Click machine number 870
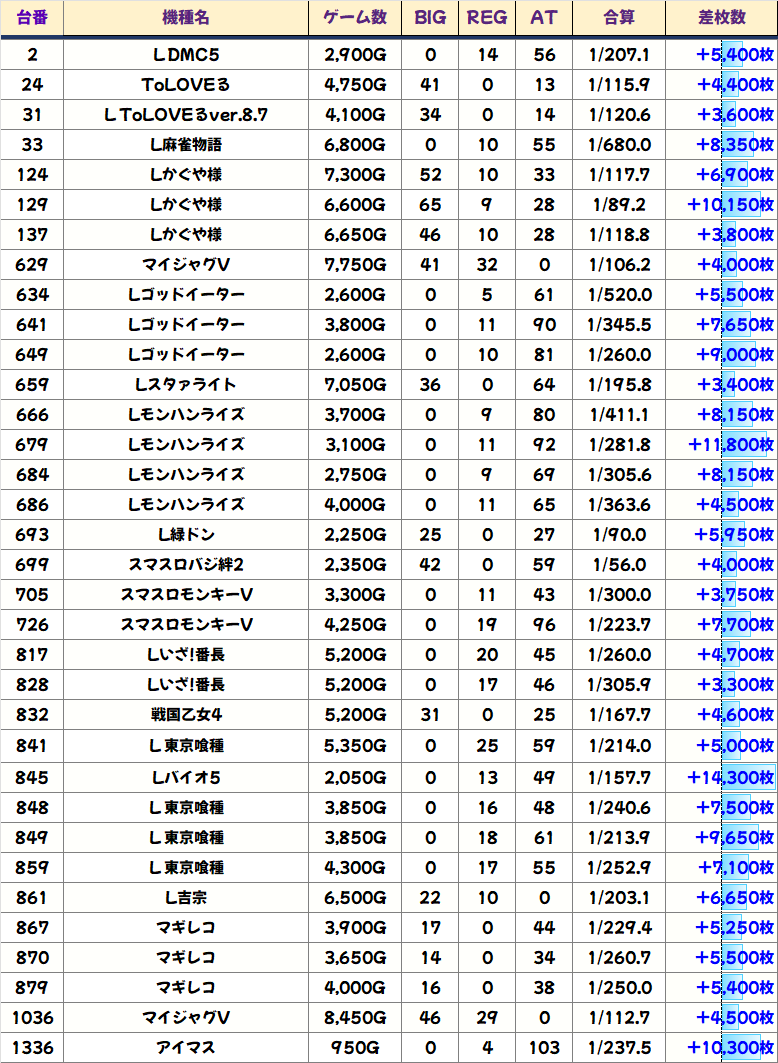 click(32, 957)
